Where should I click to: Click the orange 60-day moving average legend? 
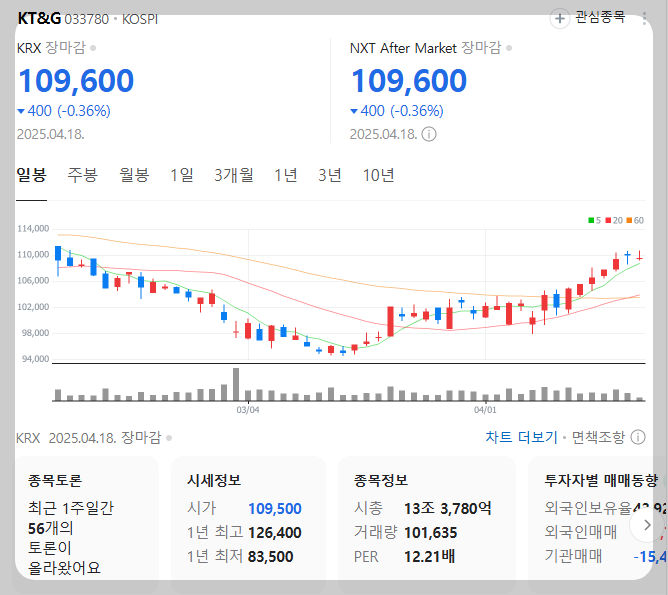coord(635,220)
